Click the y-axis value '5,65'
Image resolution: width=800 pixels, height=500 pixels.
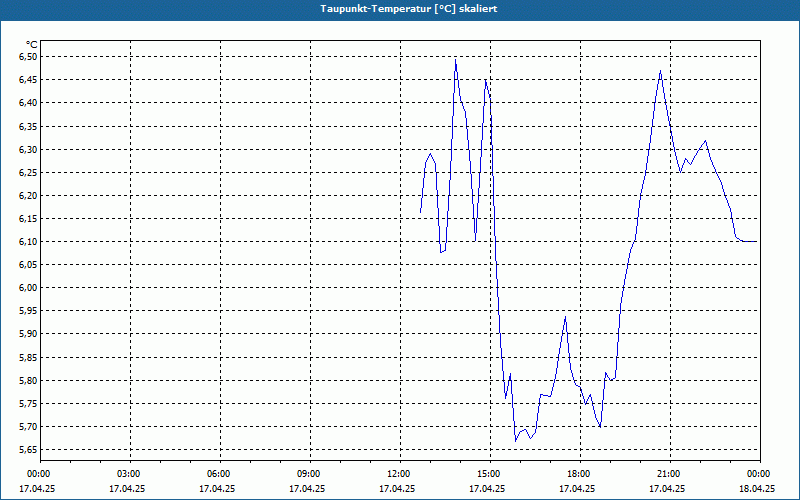coord(28,449)
